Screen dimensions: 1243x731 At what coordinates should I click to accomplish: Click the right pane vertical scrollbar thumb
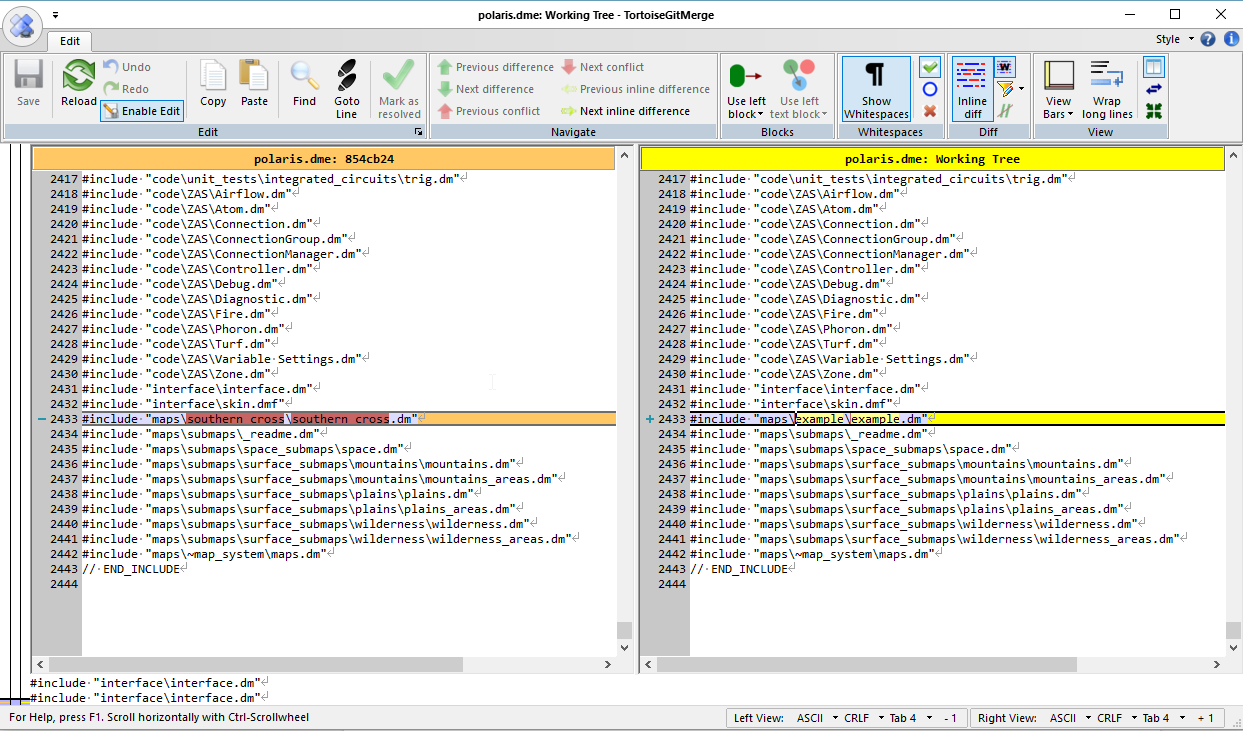(x=1232, y=630)
